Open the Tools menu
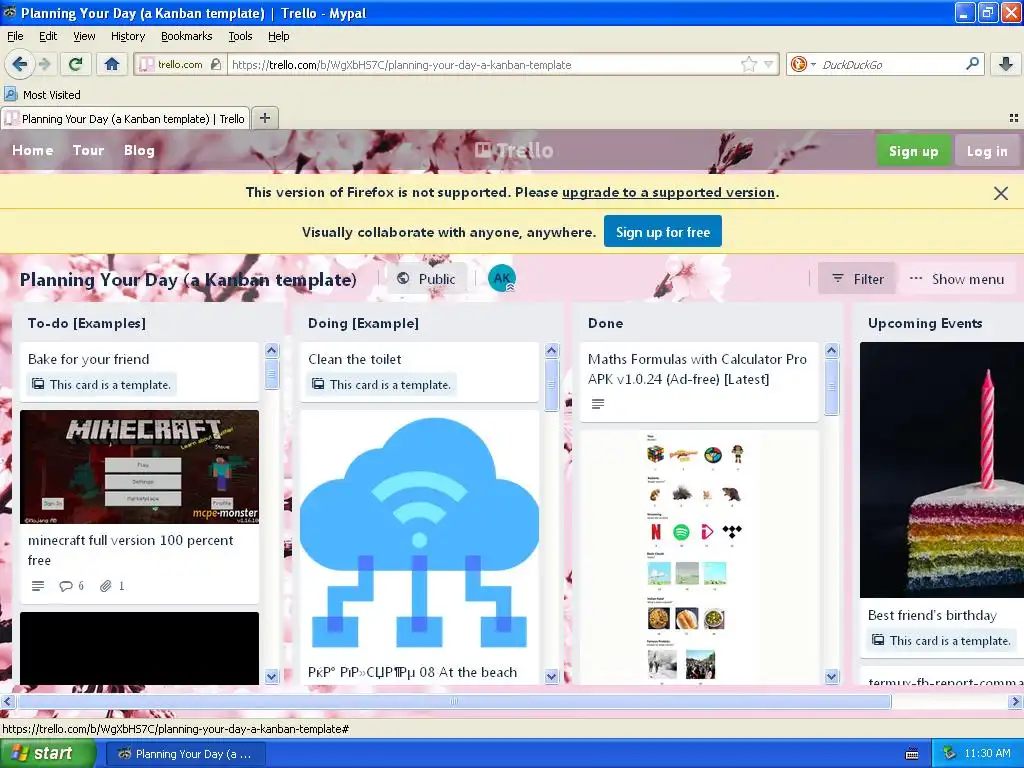The width and height of the screenshot is (1024, 768). (240, 36)
